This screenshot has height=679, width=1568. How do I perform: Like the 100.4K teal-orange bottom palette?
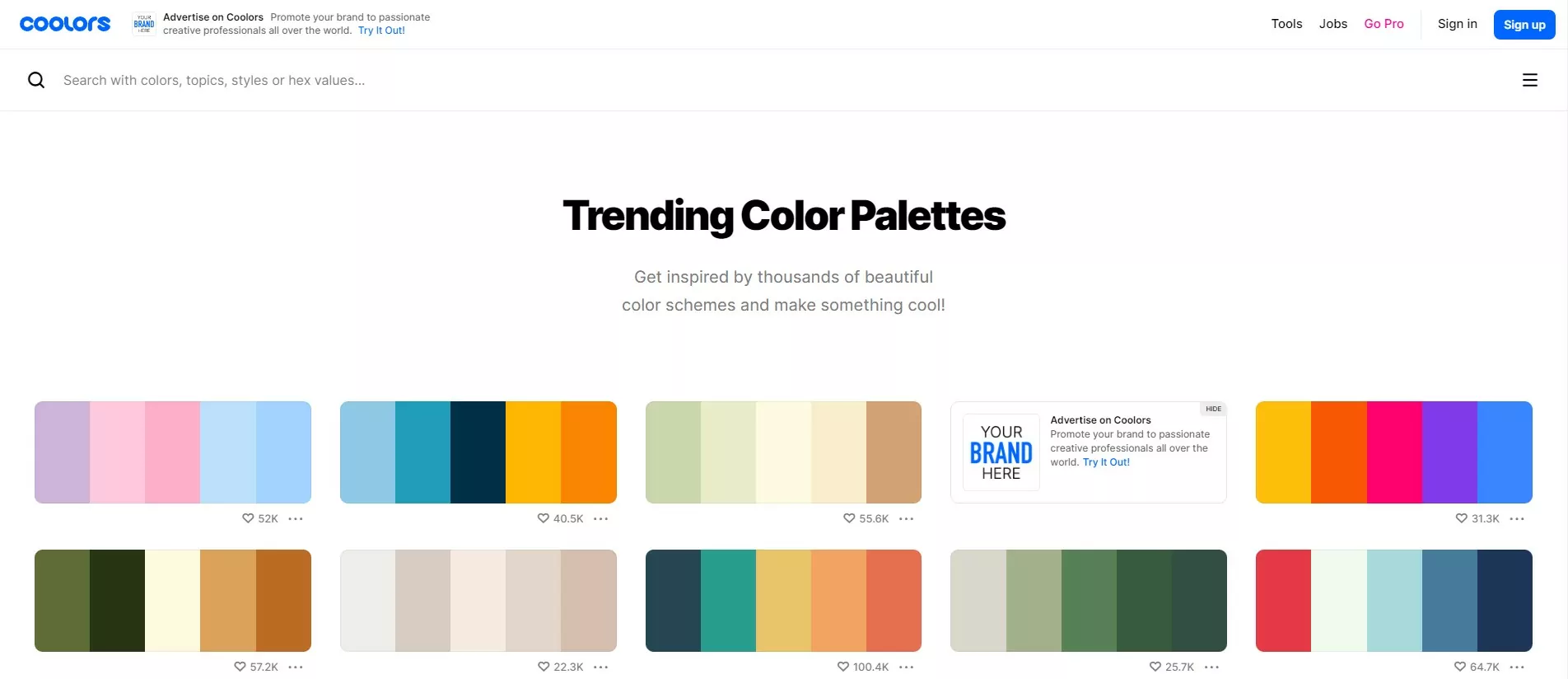(842, 667)
